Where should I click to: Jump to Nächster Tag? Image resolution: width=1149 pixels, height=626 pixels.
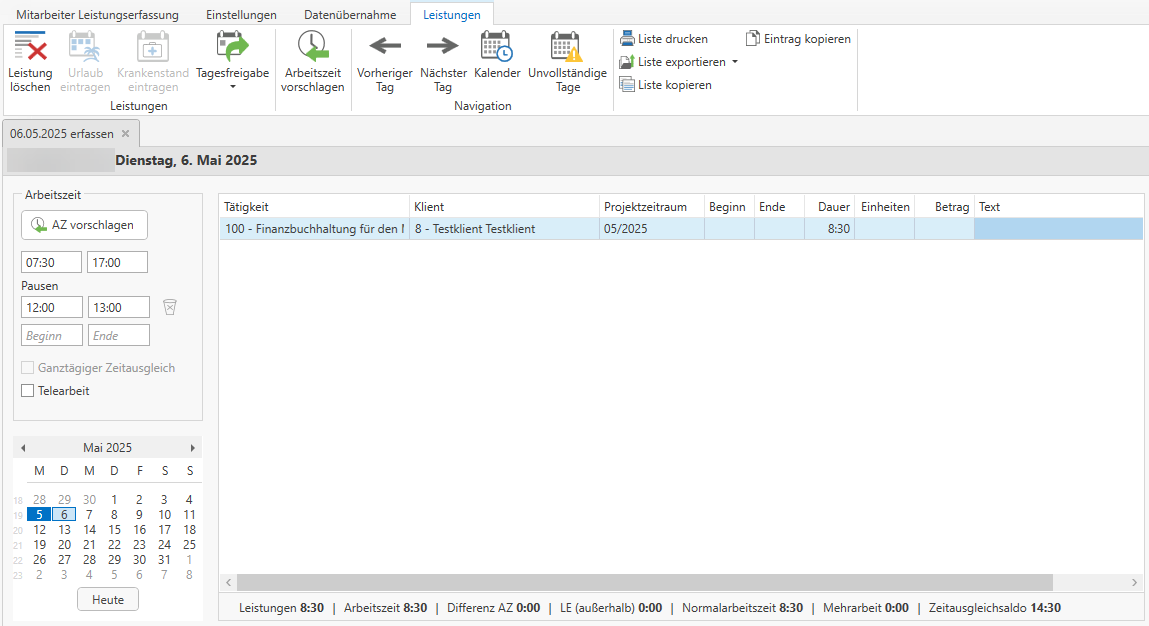click(442, 46)
